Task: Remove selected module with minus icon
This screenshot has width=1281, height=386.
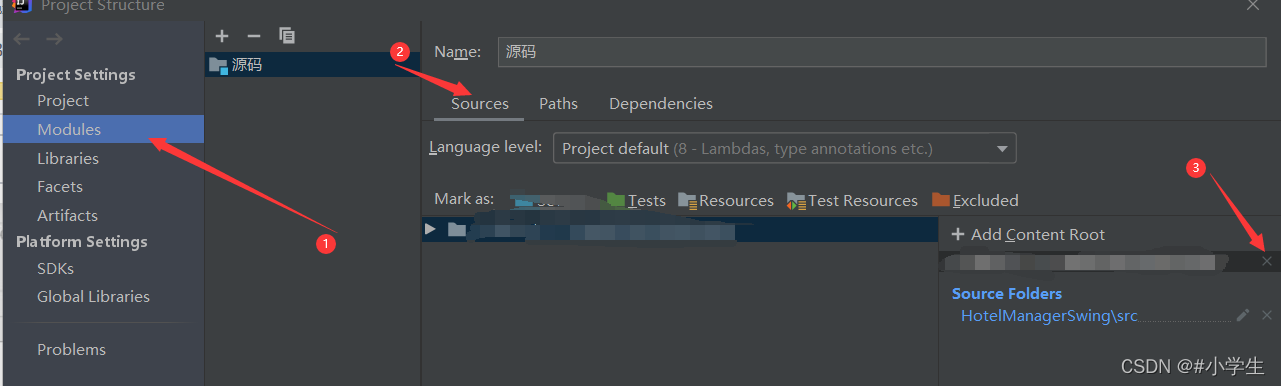Action: pos(254,36)
